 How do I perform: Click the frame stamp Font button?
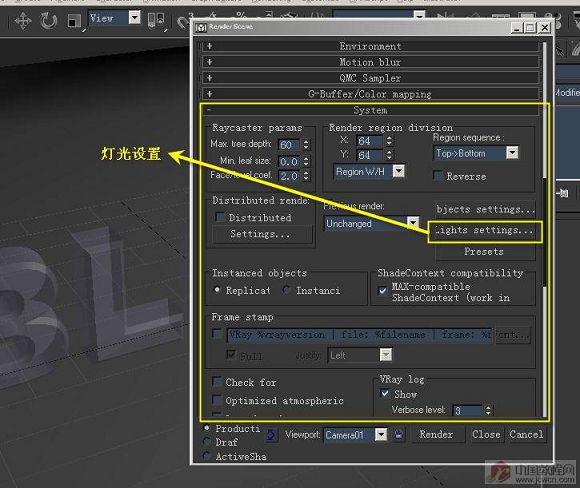tap(513, 335)
